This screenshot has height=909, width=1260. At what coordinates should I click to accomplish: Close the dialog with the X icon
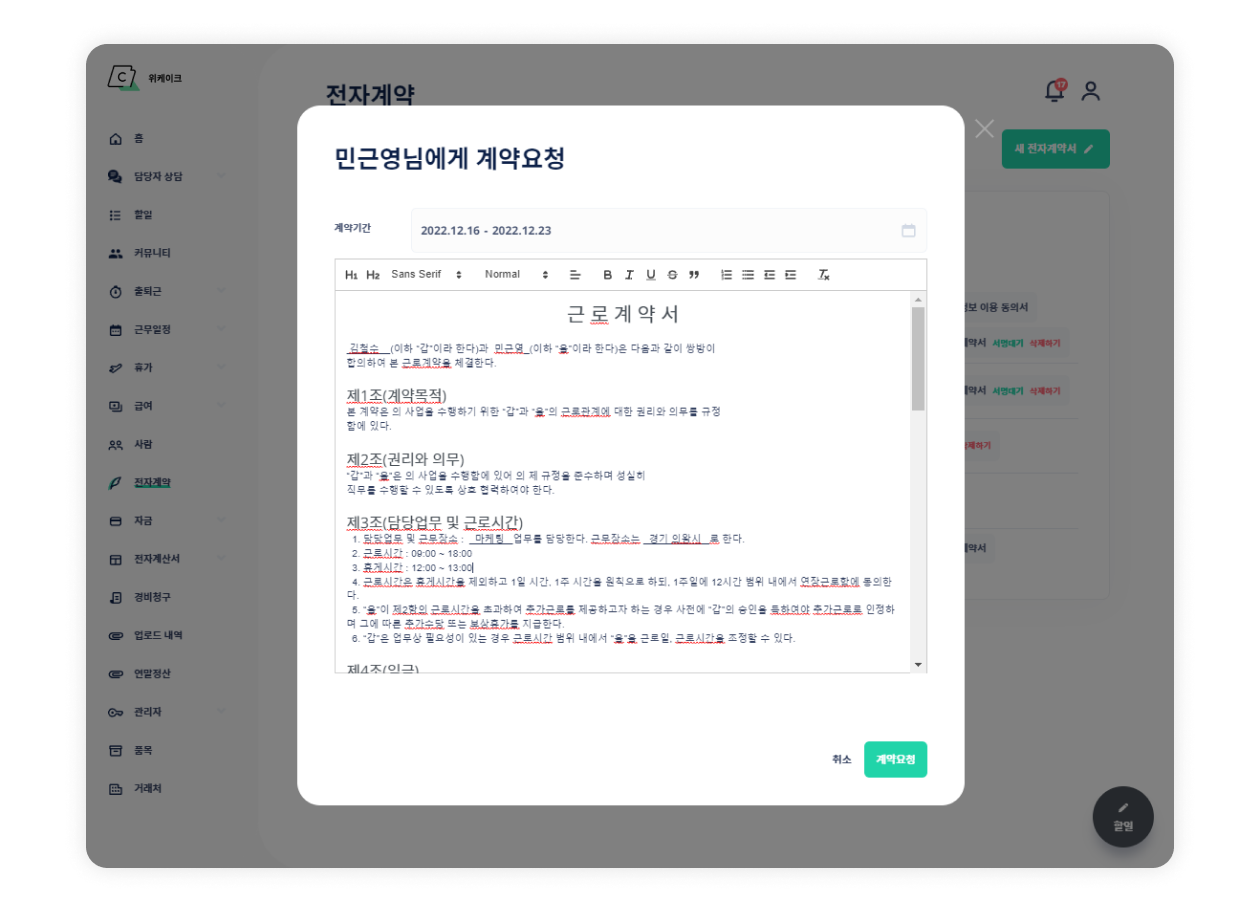(984, 129)
